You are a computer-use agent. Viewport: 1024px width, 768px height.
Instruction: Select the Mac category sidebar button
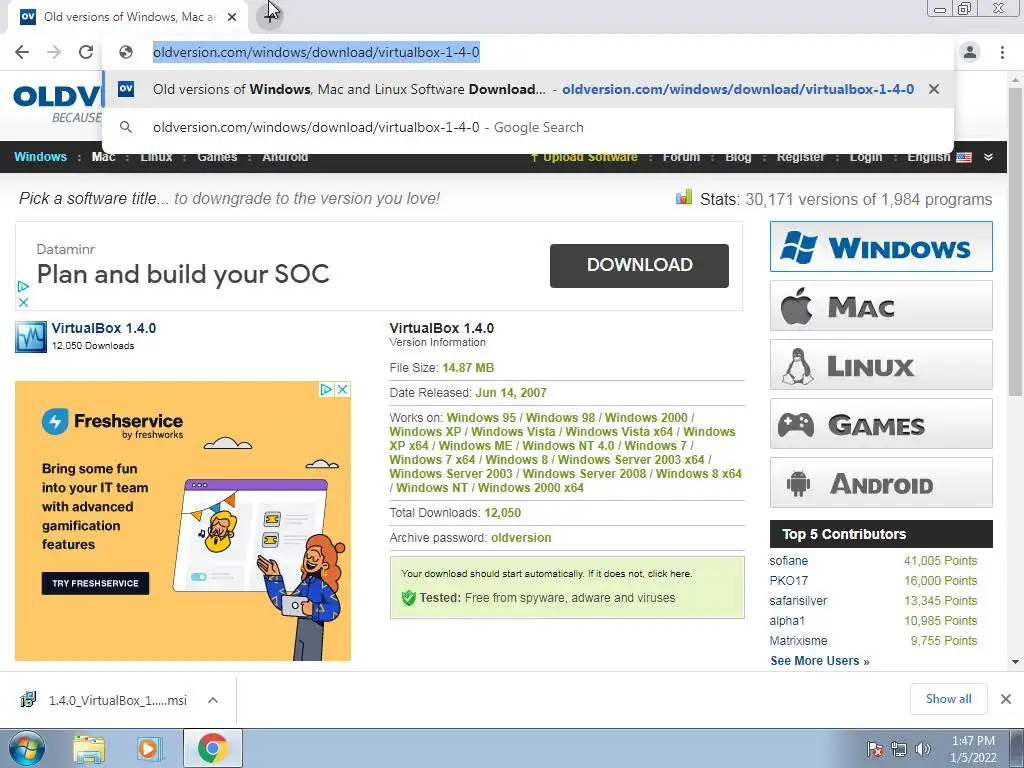(881, 306)
